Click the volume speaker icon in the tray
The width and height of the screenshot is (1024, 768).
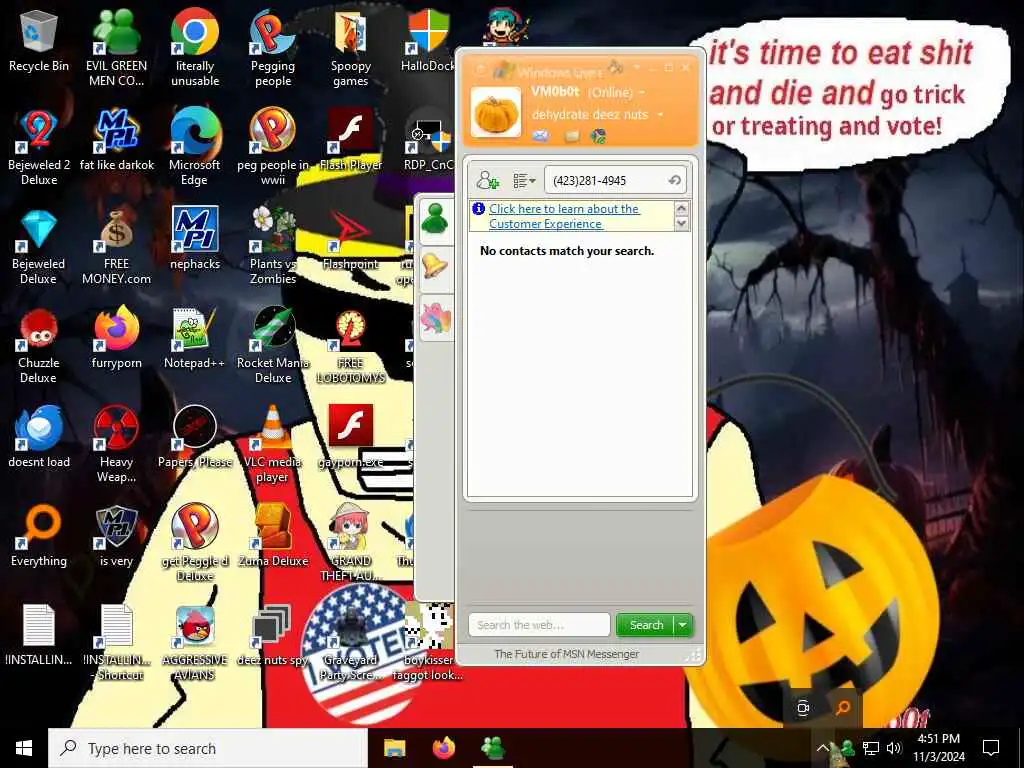[894, 748]
